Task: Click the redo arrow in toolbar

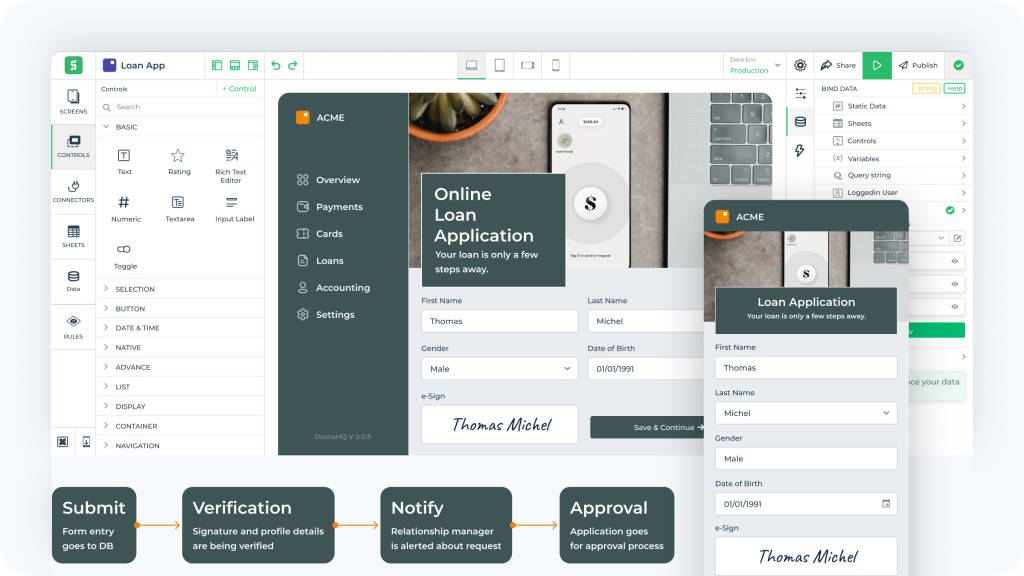Action: coord(293,65)
